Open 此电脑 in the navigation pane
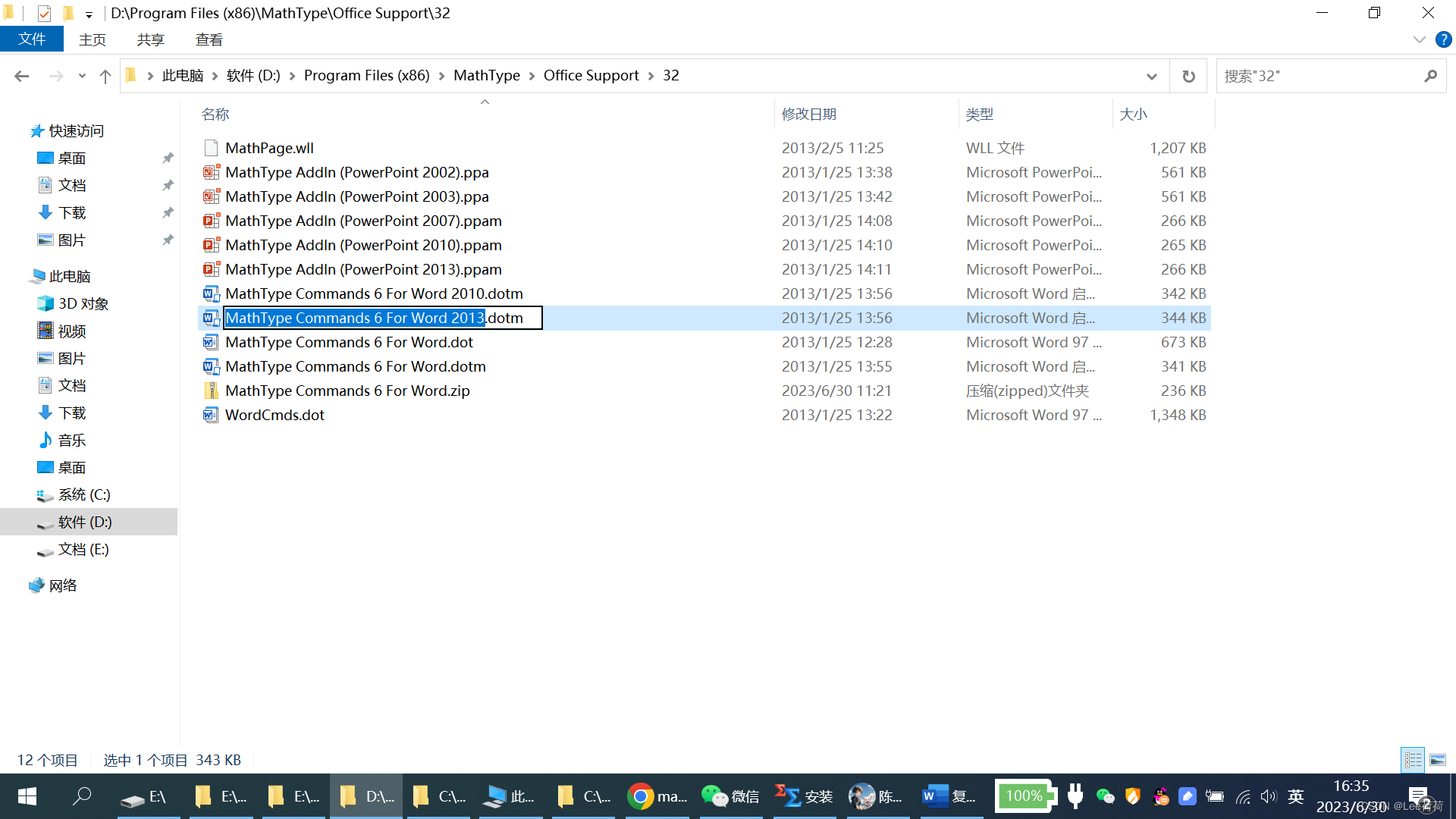Screen dimensions: 1456x819 click(x=69, y=276)
